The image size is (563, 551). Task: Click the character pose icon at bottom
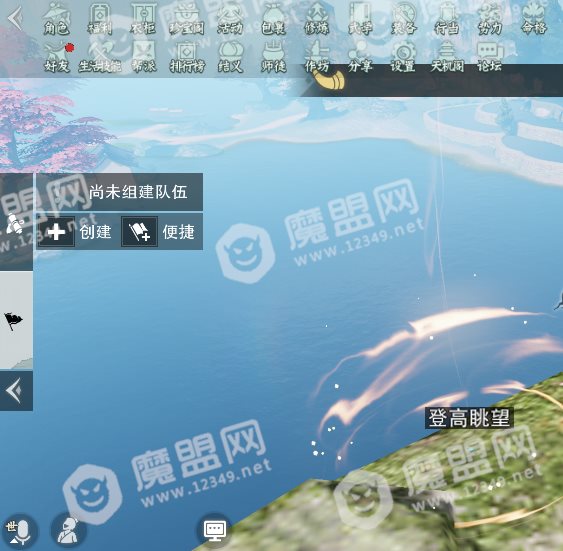tap(68, 530)
